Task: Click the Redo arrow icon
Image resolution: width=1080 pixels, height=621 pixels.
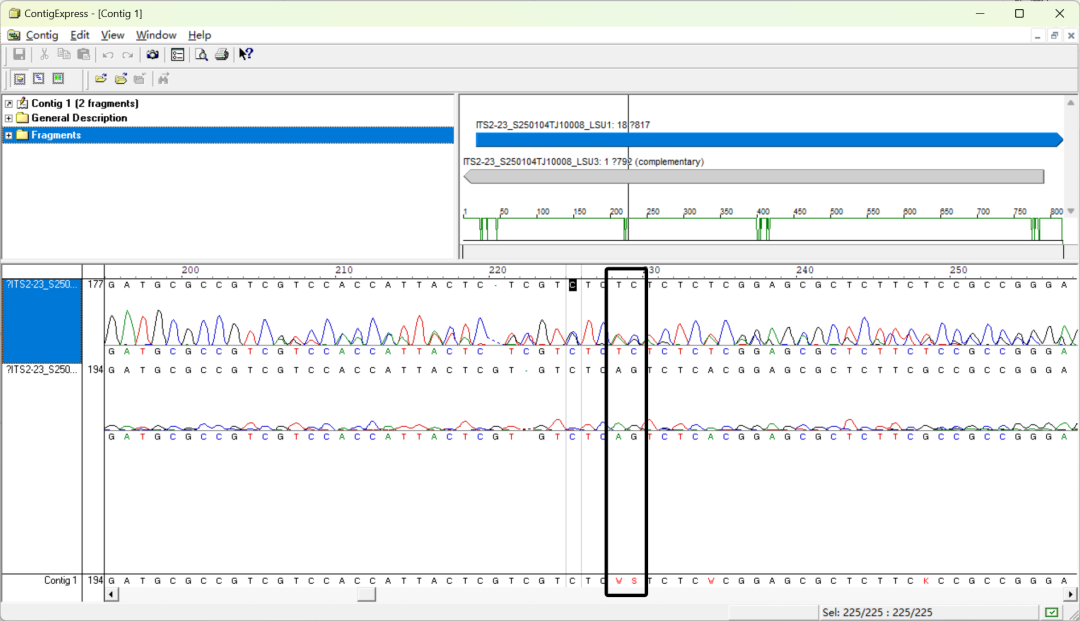Action: click(x=127, y=54)
